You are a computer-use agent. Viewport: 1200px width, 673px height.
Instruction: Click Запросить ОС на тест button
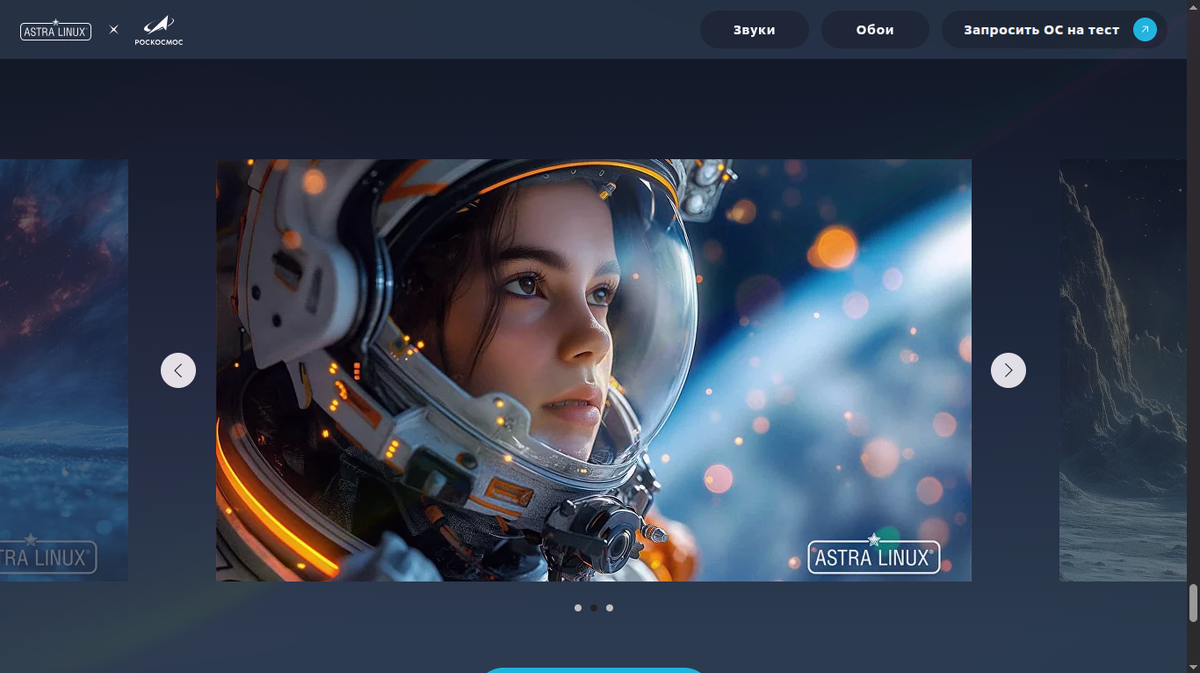click(x=1054, y=30)
